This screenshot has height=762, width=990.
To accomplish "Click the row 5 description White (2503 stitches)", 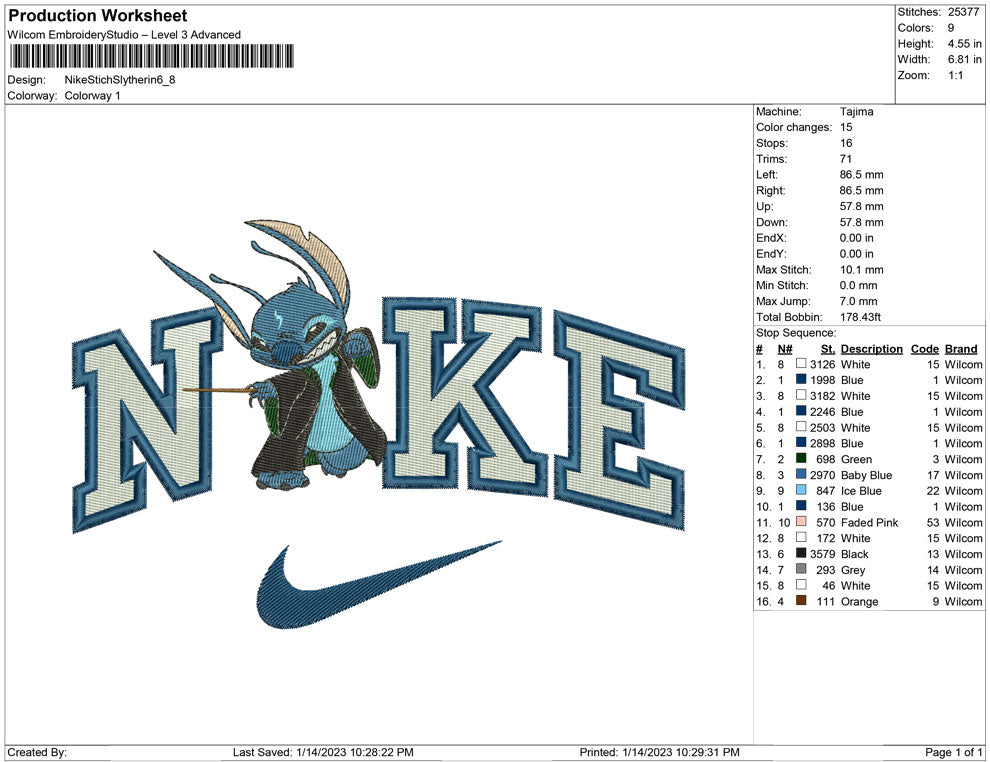I will point(856,427).
